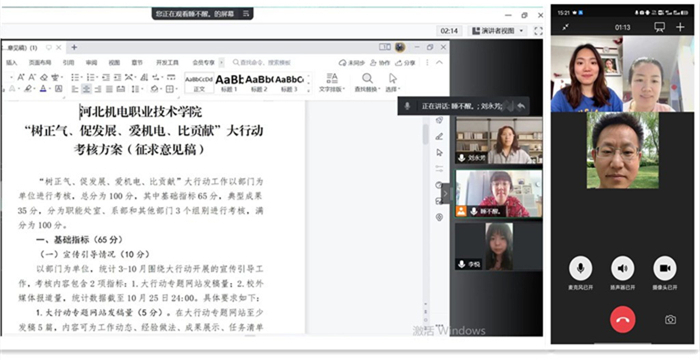
Task: Hang up the phone video call
Action: point(622,319)
